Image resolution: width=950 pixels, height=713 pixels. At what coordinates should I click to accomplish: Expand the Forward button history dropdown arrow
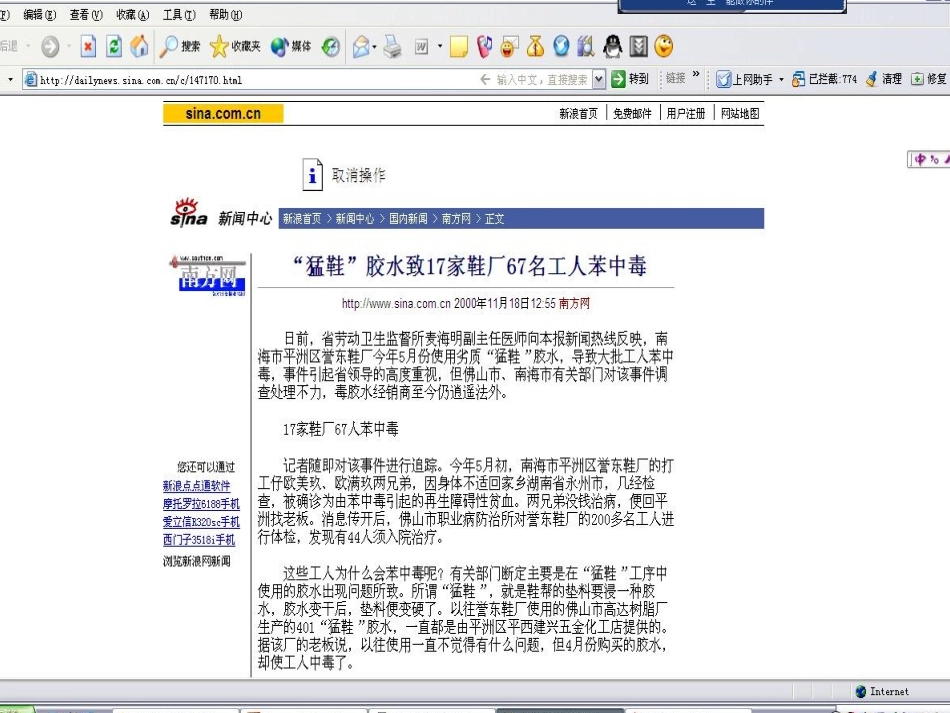pyautogui.click(x=68, y=46)
